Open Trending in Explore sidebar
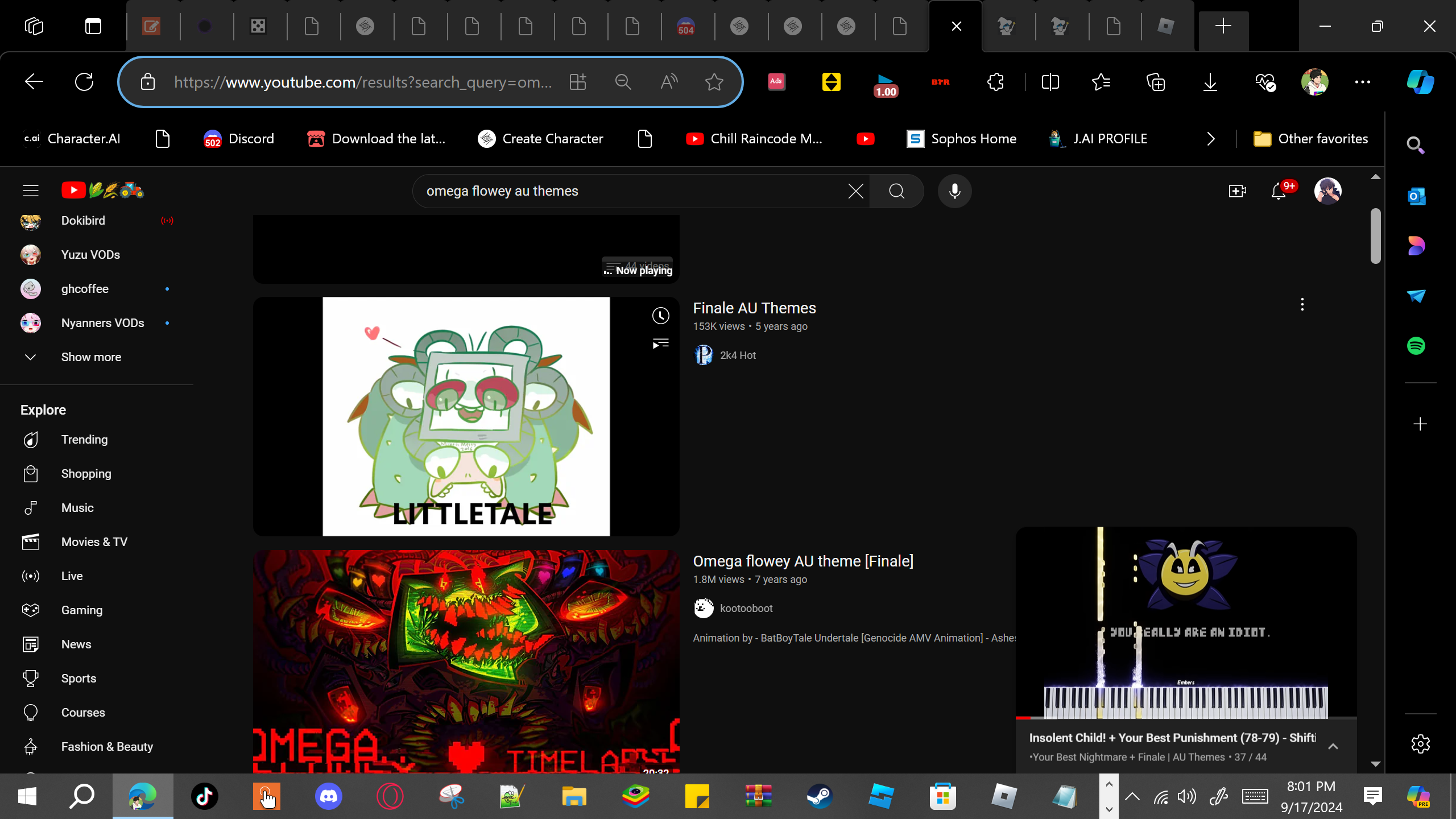Image resolution: width=1456 pixels, height=819 pixels. click(x=84, y=440)
